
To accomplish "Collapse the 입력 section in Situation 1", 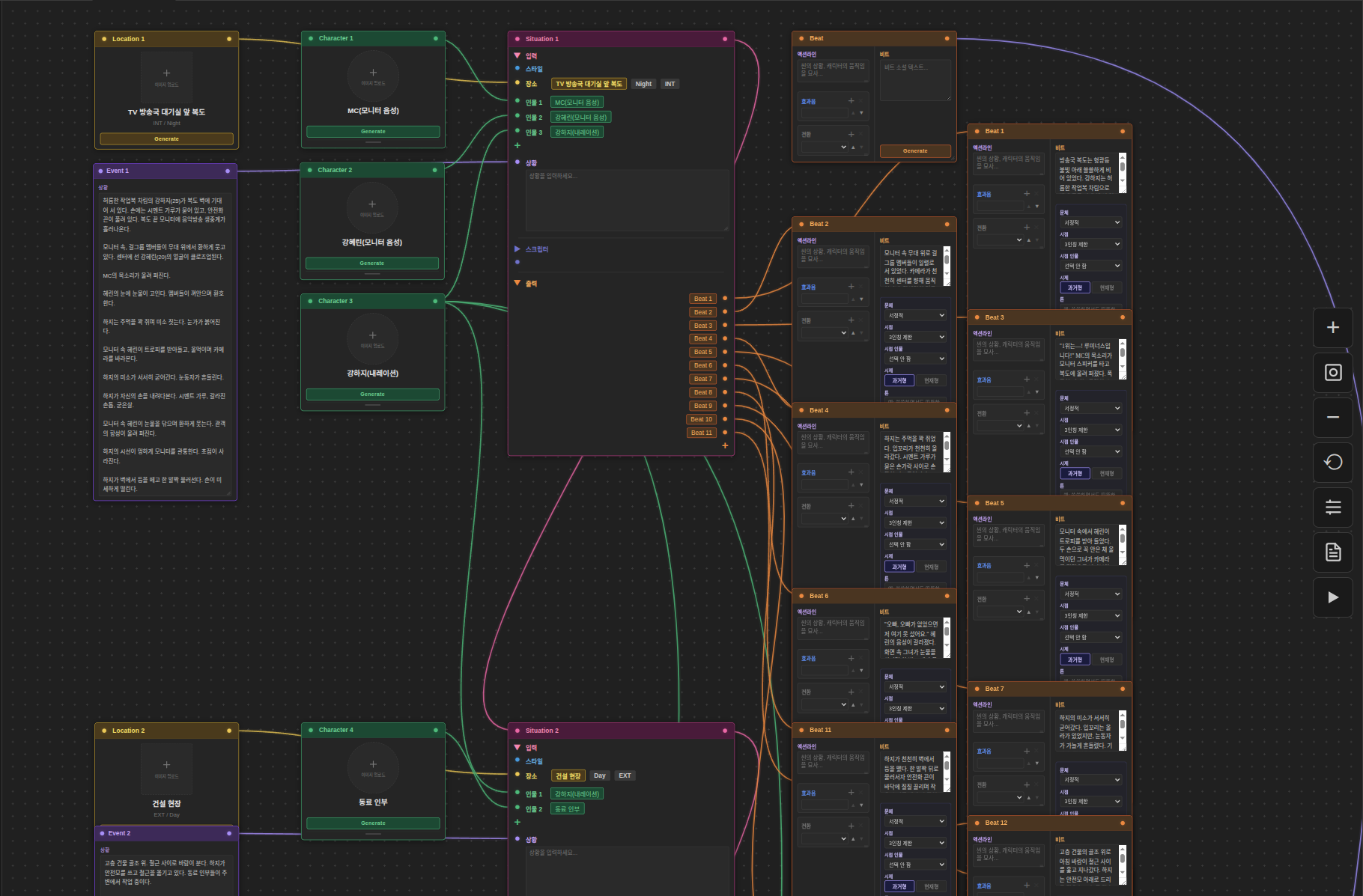I will pyautogui.click(x=517, y=55).
